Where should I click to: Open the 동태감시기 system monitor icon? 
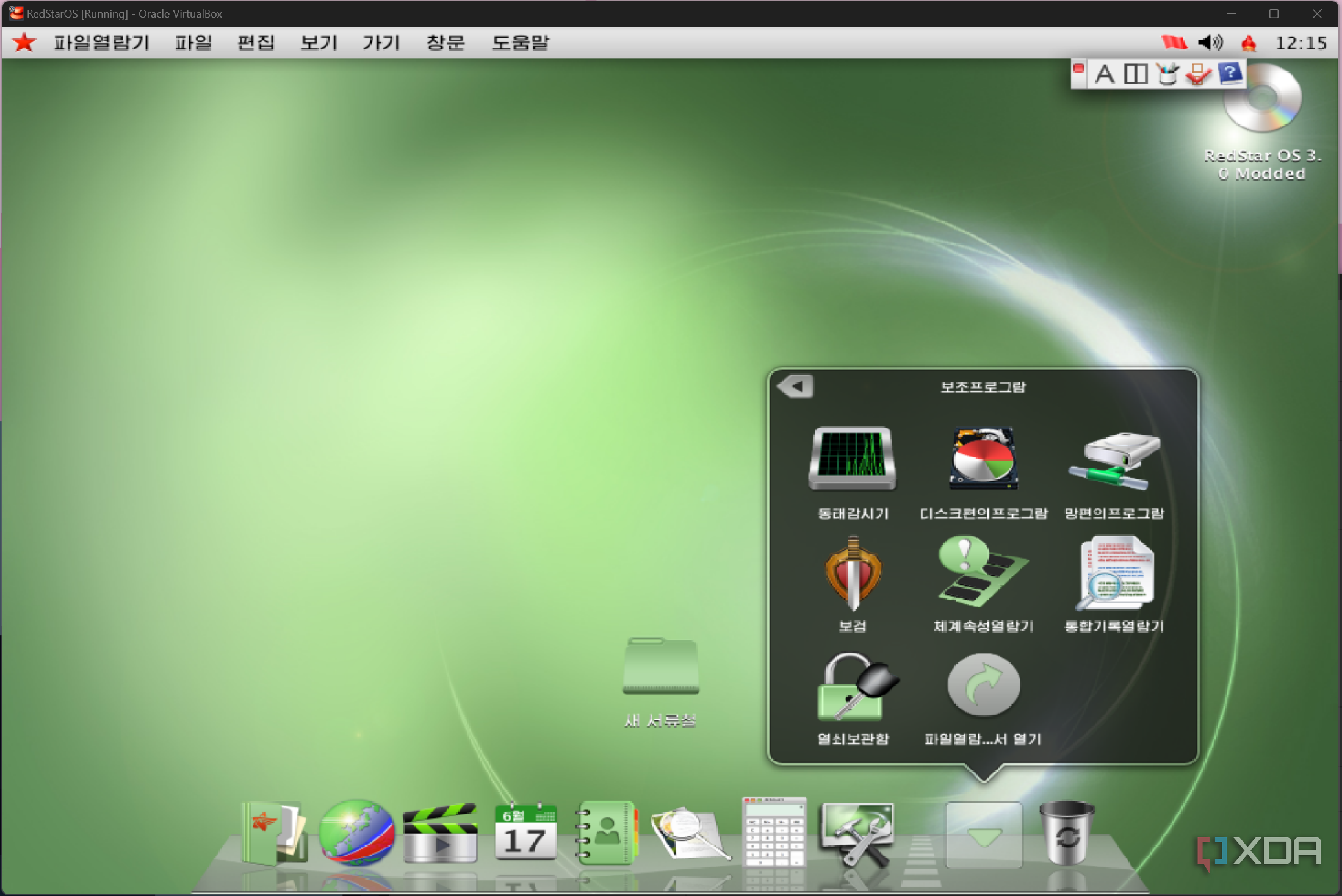coord(852,459)
